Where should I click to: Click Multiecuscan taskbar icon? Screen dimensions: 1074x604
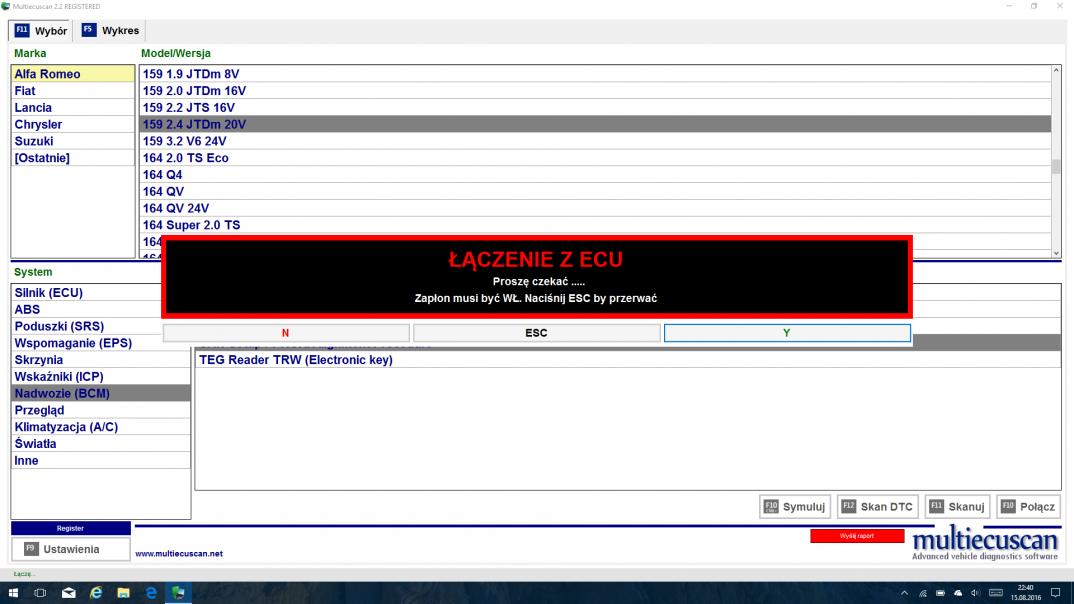(179, 593)
